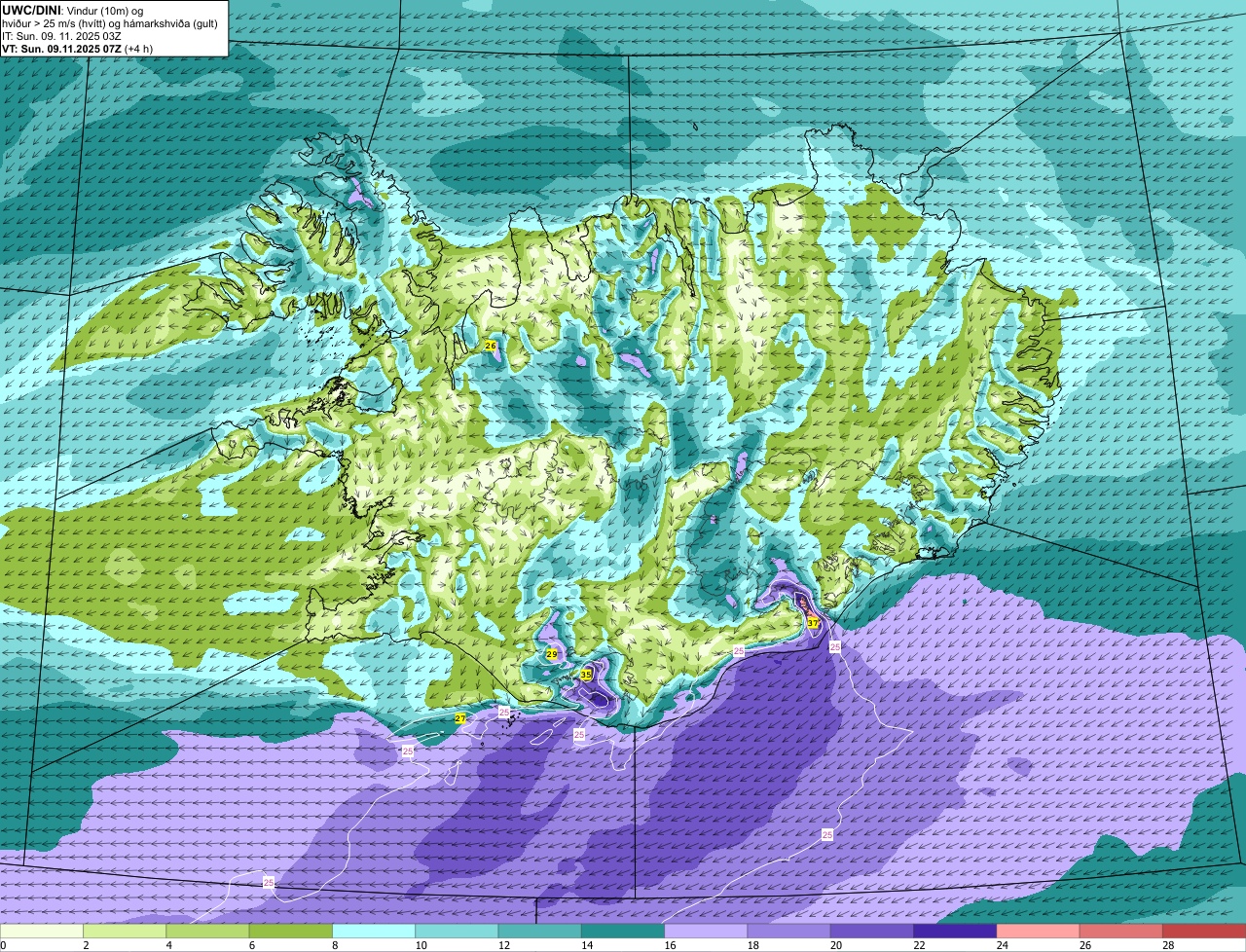The image size is (1246, 952).
Task: Click the legend scale value '12'
Action: pos(503,945)
